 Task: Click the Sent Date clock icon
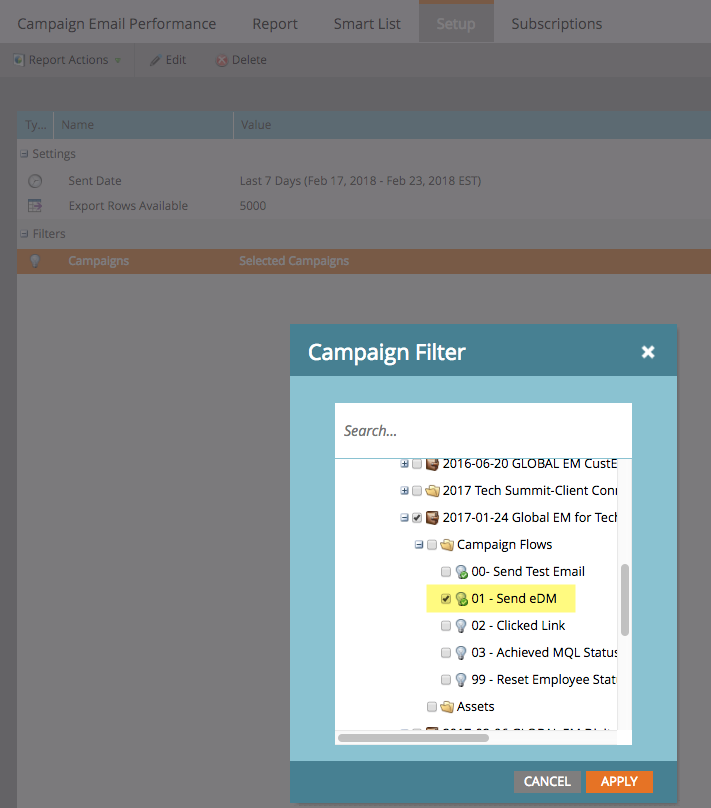coord(35,181)
